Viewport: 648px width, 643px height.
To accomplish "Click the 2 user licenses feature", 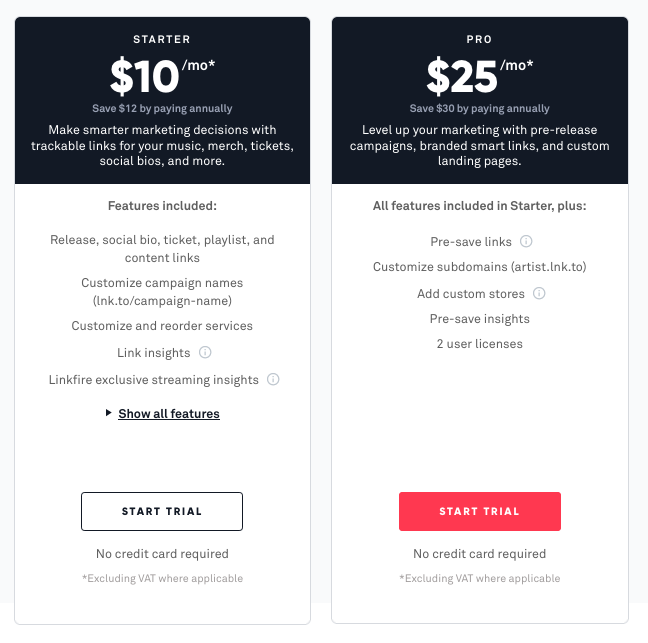I will 479,344.
